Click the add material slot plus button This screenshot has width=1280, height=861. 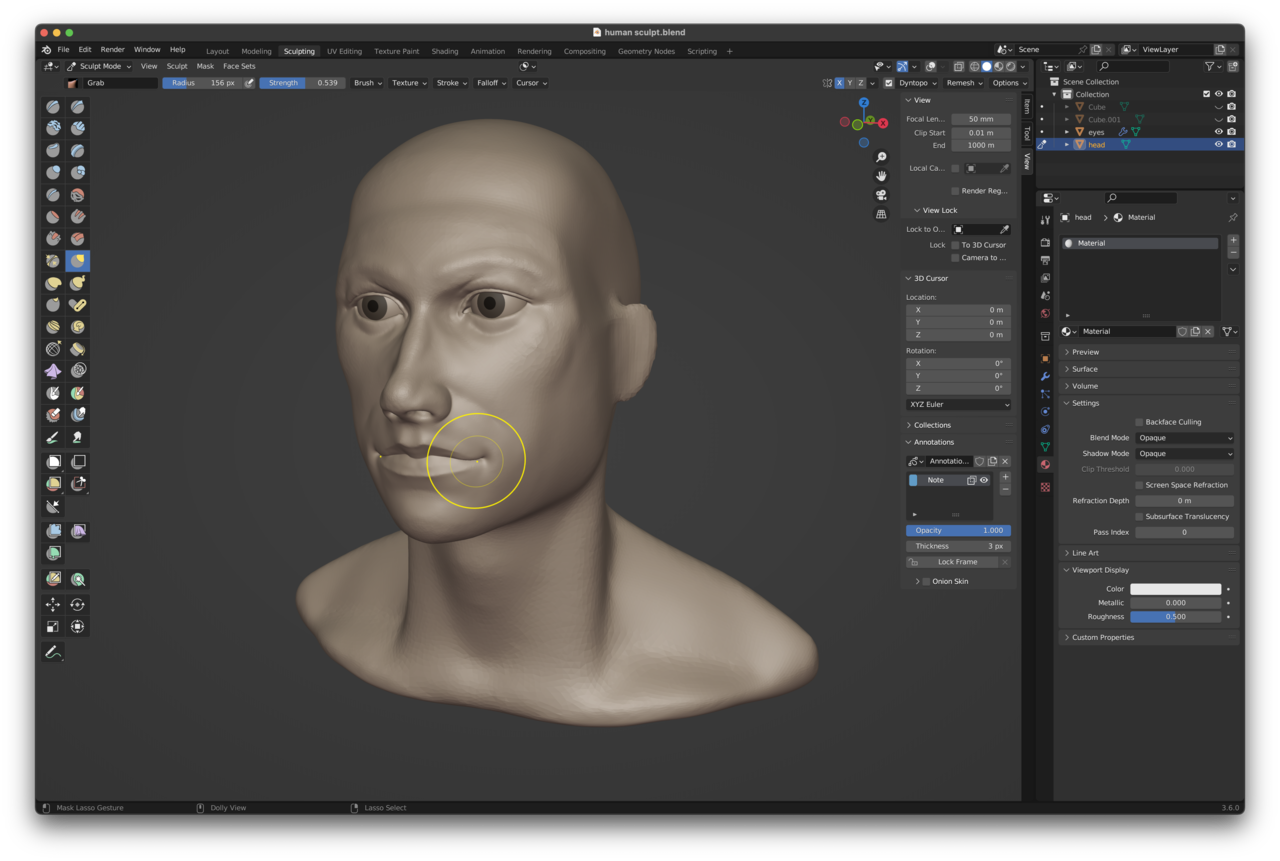(x=1233, y=241)
